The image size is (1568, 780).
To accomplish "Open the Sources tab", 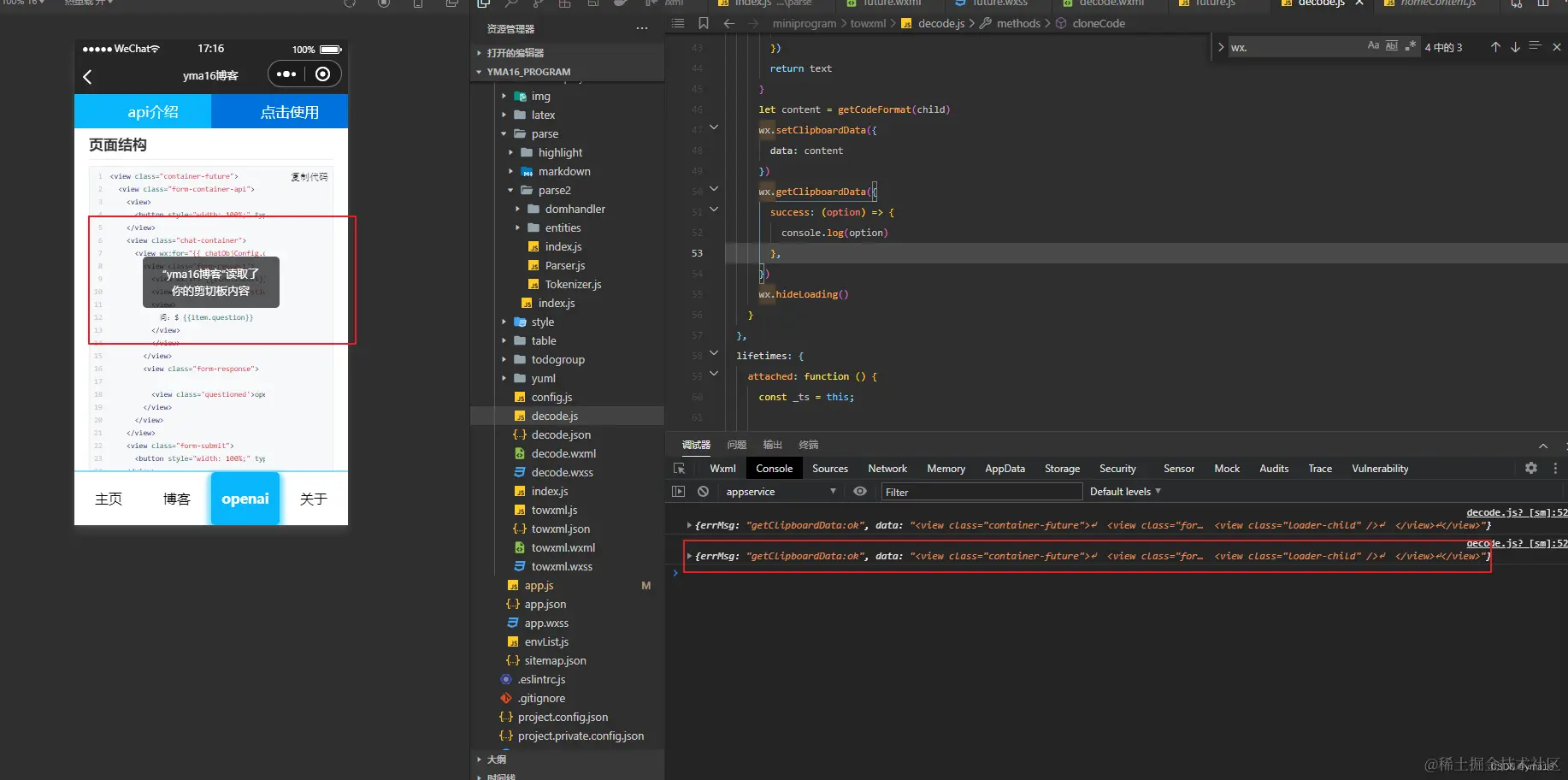I will coord(829,469).
